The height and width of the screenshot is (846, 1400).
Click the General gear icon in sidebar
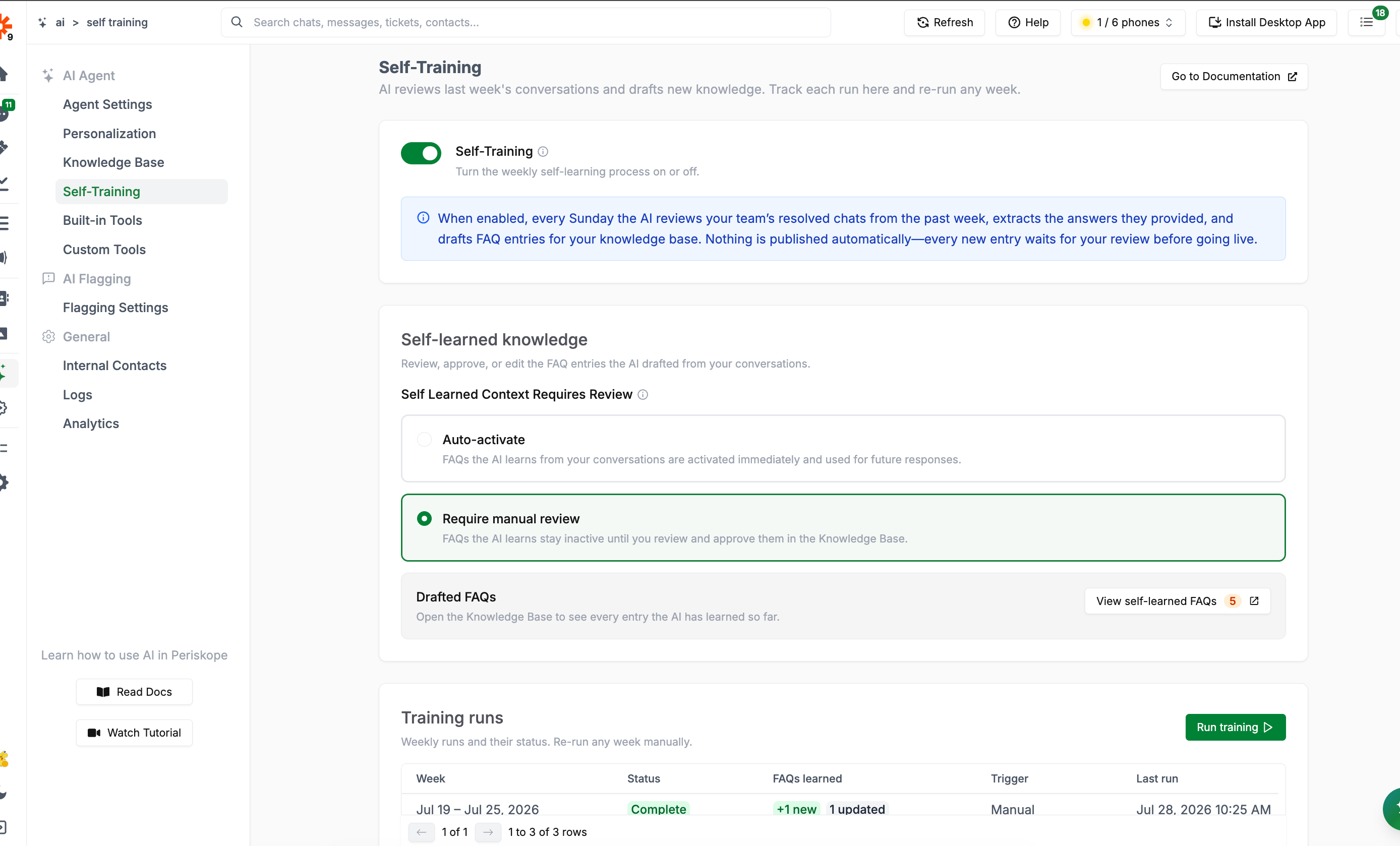click(48, 337)
